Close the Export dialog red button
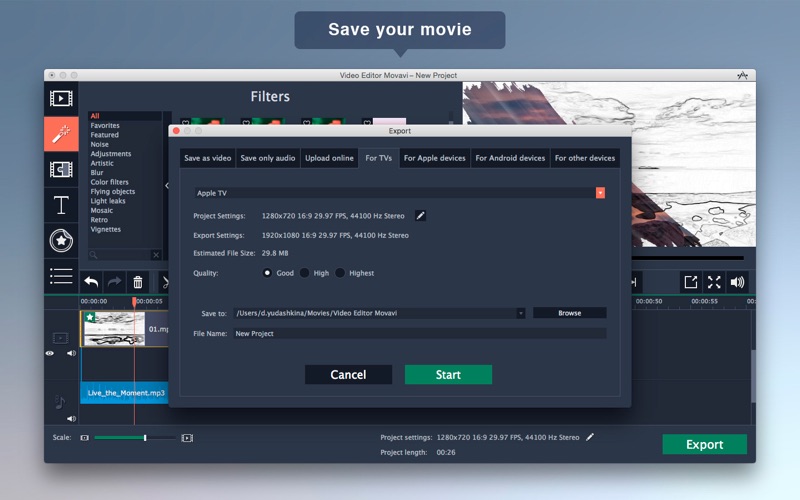Image resolution: width=800 pixels, height=500 pixels. 176,131
